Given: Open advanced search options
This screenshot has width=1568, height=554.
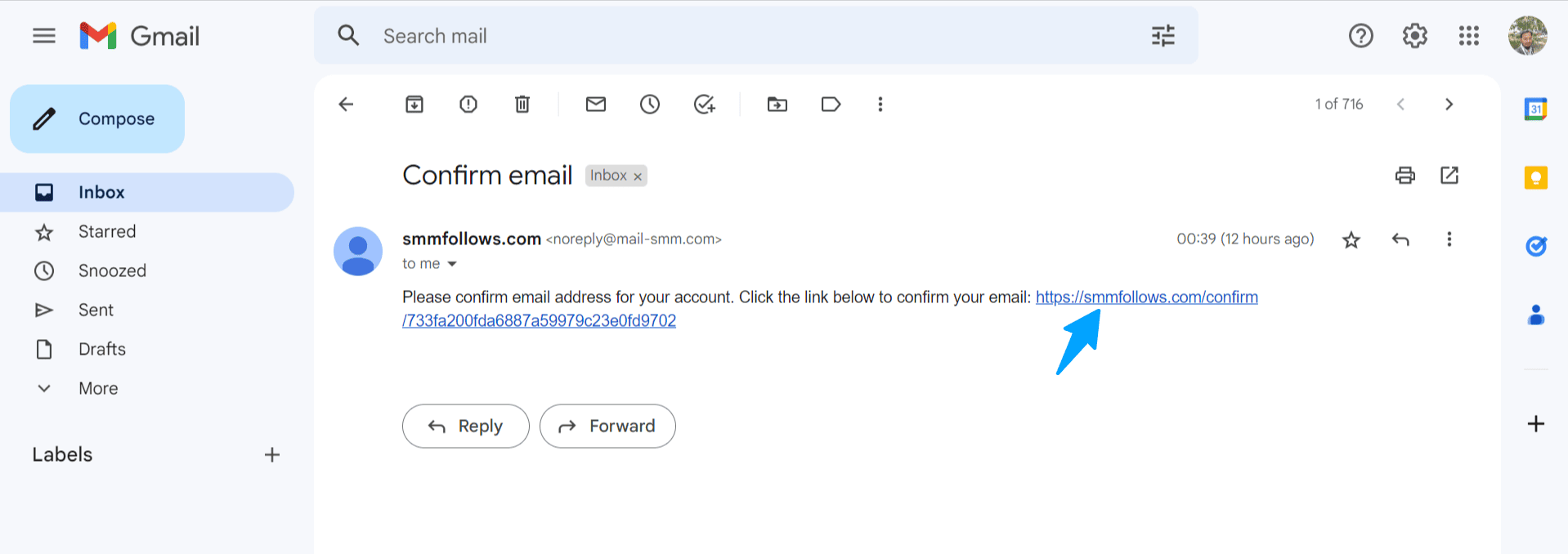Looking at the screenshot, I should pyautogui.click(x=1163, y=35).
